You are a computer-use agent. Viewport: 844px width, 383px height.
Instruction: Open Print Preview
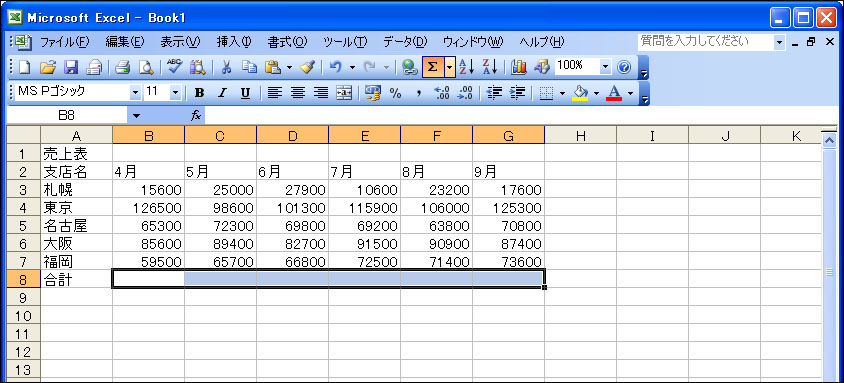pyautogui.click(x=146, y=67)
